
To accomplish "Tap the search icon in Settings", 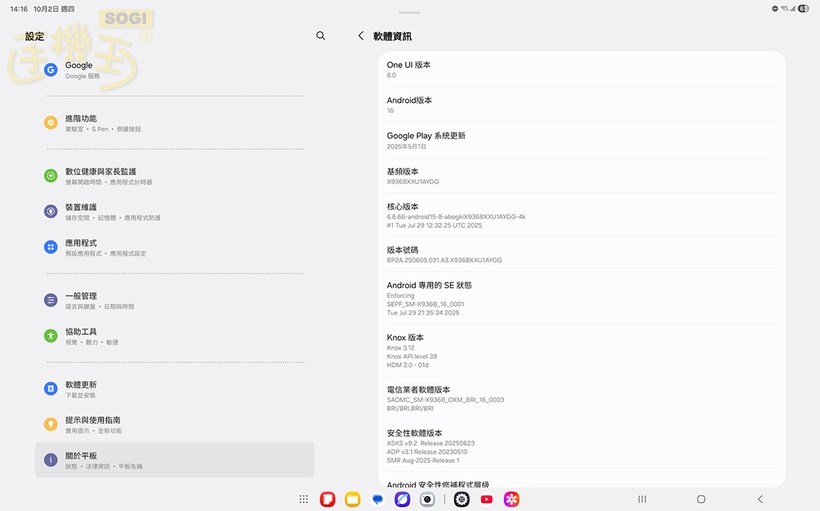I will click(320, 36).
